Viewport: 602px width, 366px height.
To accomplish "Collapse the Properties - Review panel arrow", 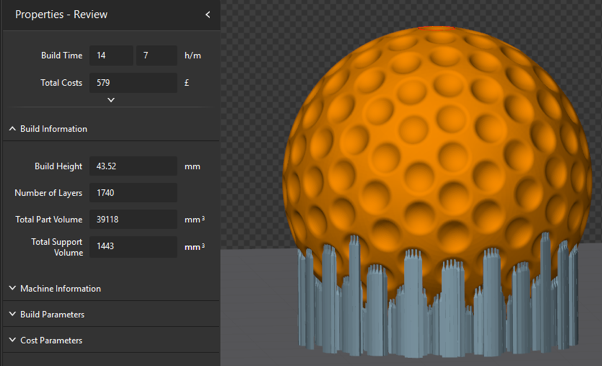I will pyautogui.click(x=208, y=15).
